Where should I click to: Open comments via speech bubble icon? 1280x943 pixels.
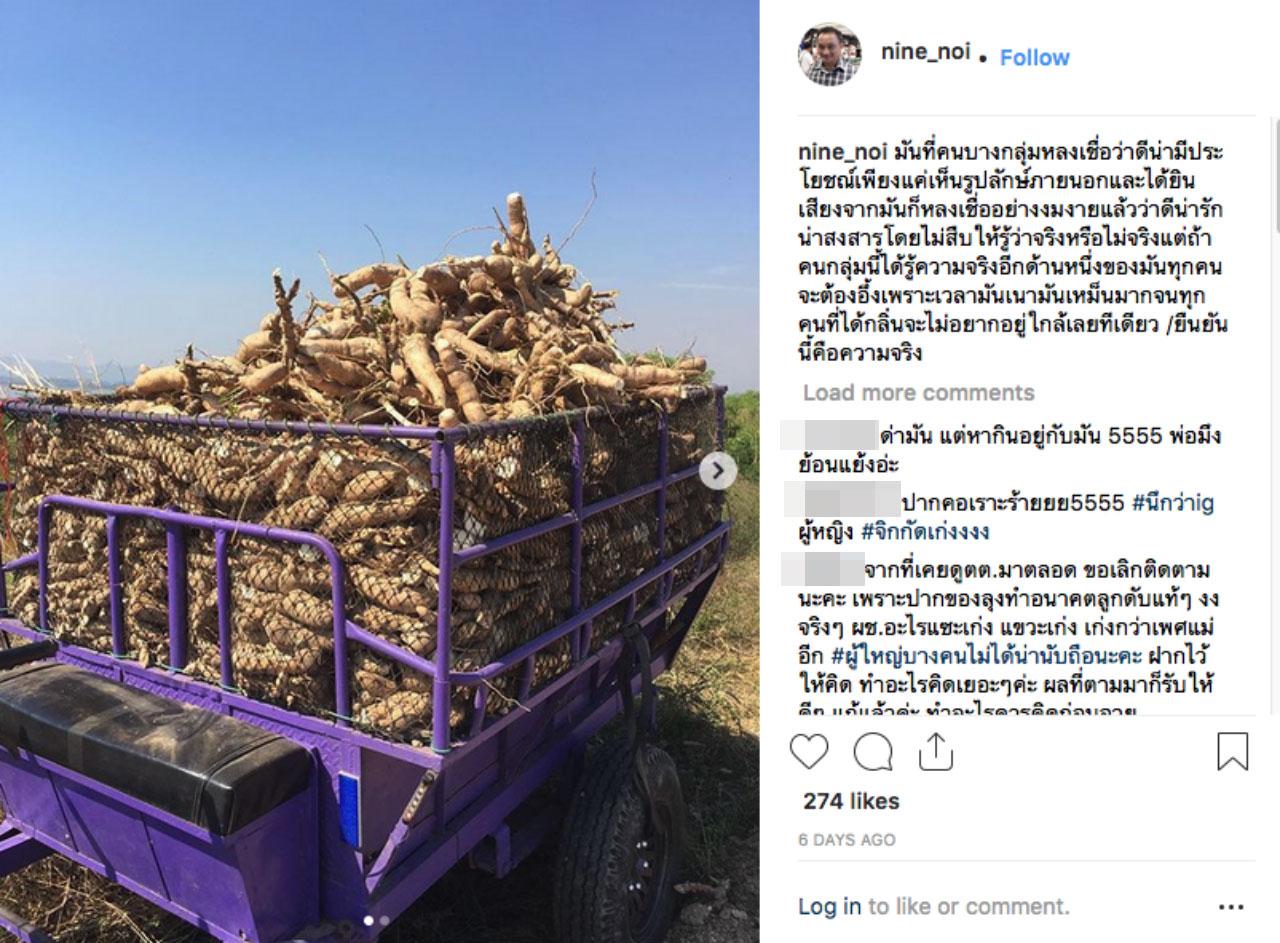[x=873, y=752]
